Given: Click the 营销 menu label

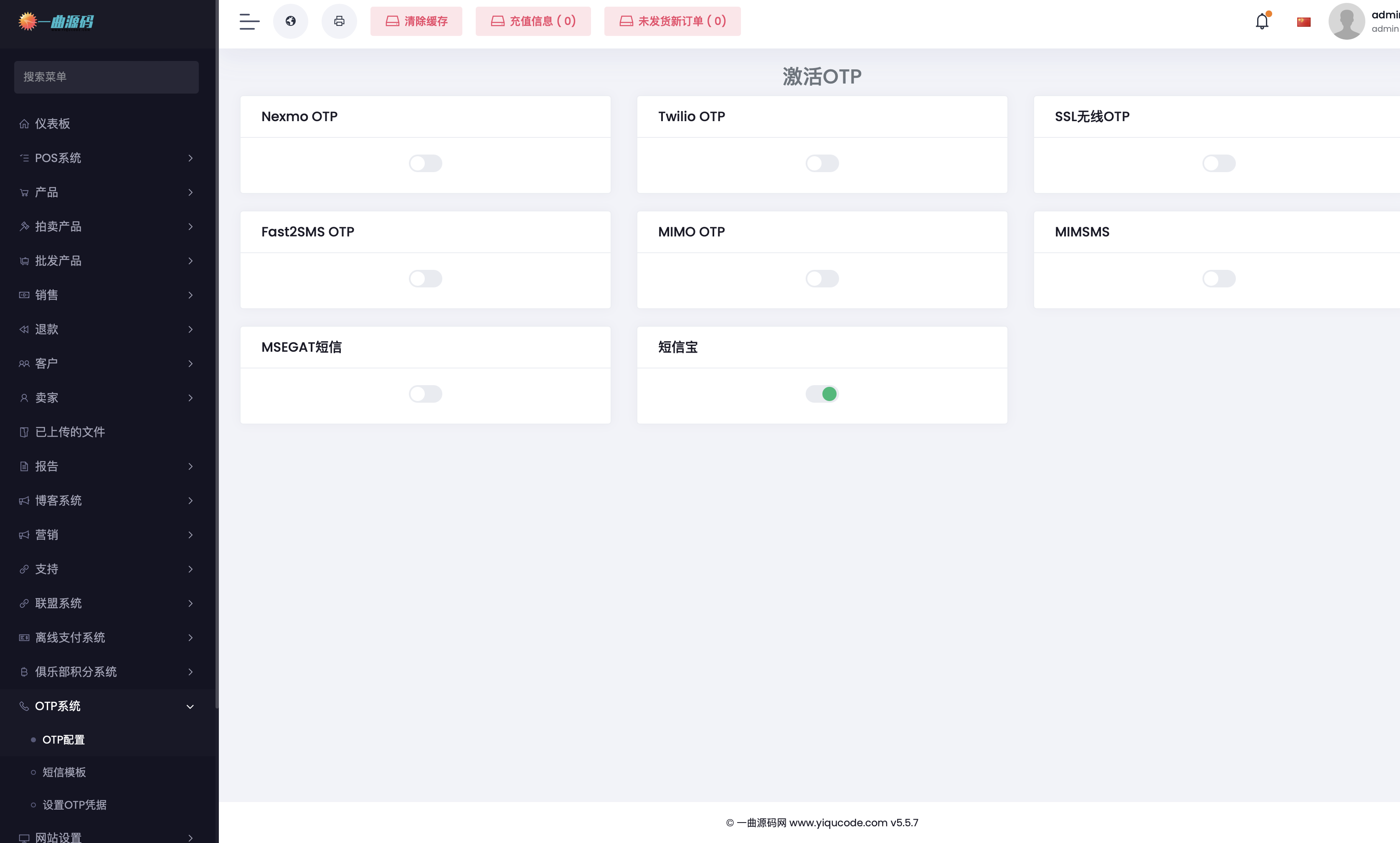Looking at the screenshot, I should tap(47, 535).
